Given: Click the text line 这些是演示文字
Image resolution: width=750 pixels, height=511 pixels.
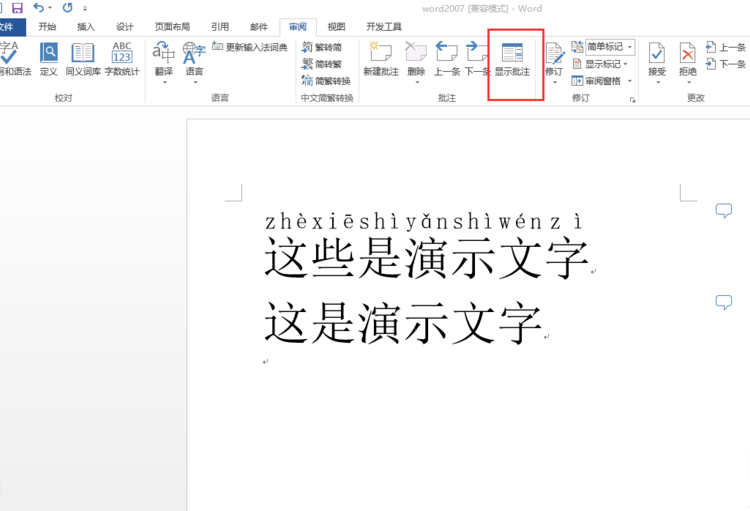Looking at the screenshot, I should click(426, 258).
